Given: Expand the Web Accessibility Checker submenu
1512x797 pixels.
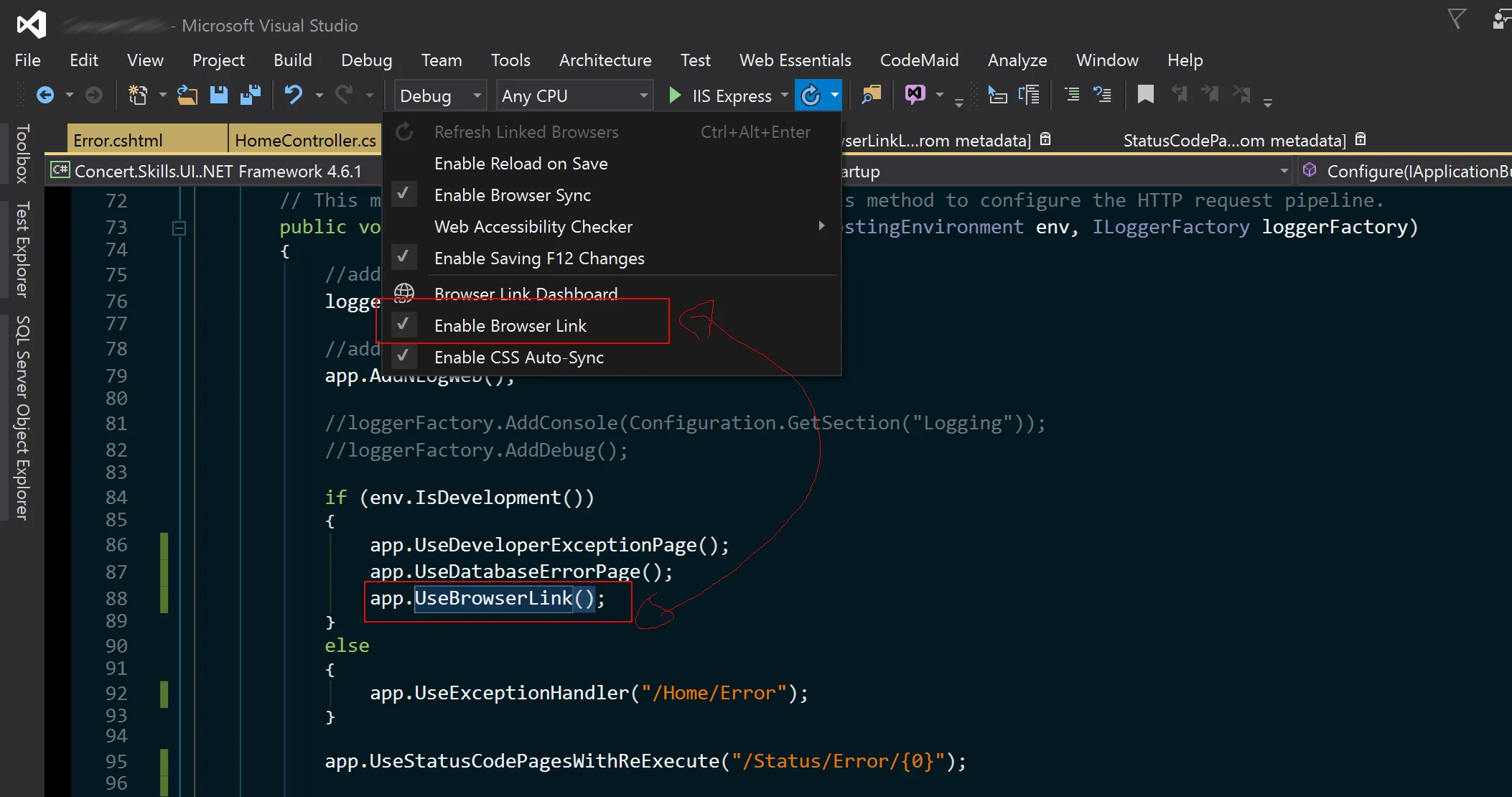Looking at the screenshot, I should 533,227.
